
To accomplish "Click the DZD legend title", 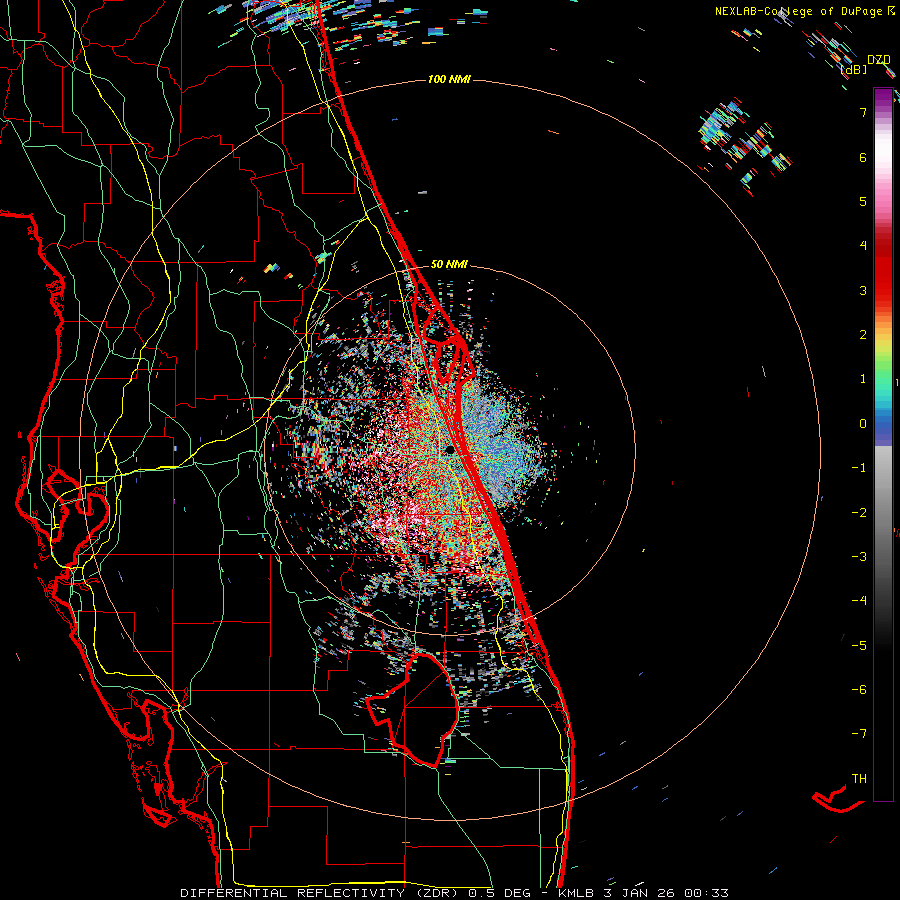I will click(x=879, y=60).
